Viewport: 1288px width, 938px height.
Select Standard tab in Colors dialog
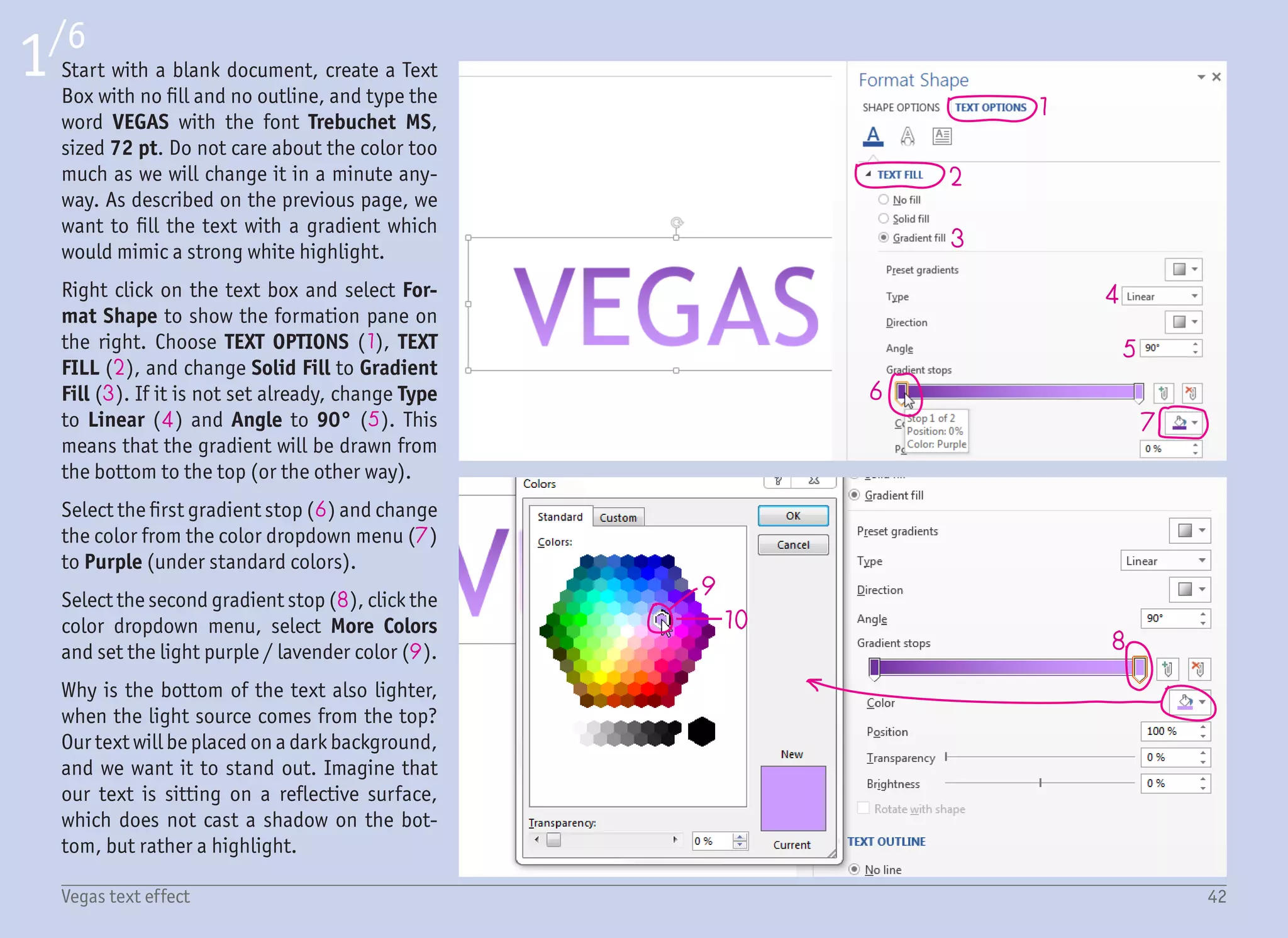click(560, 517)
